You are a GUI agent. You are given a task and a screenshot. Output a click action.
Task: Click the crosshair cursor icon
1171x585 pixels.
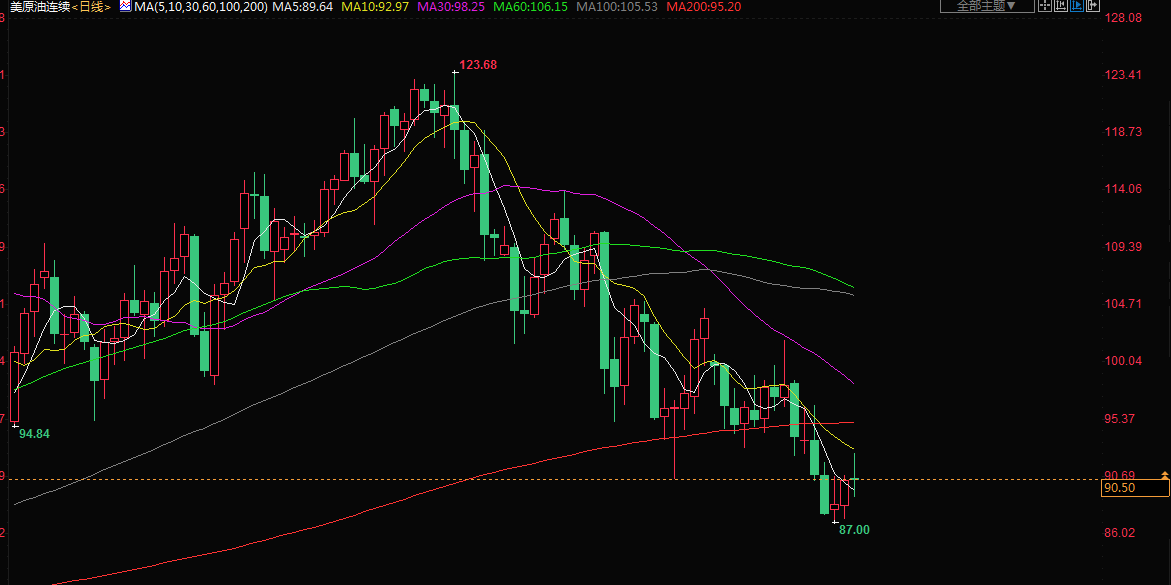(1045, 5)
